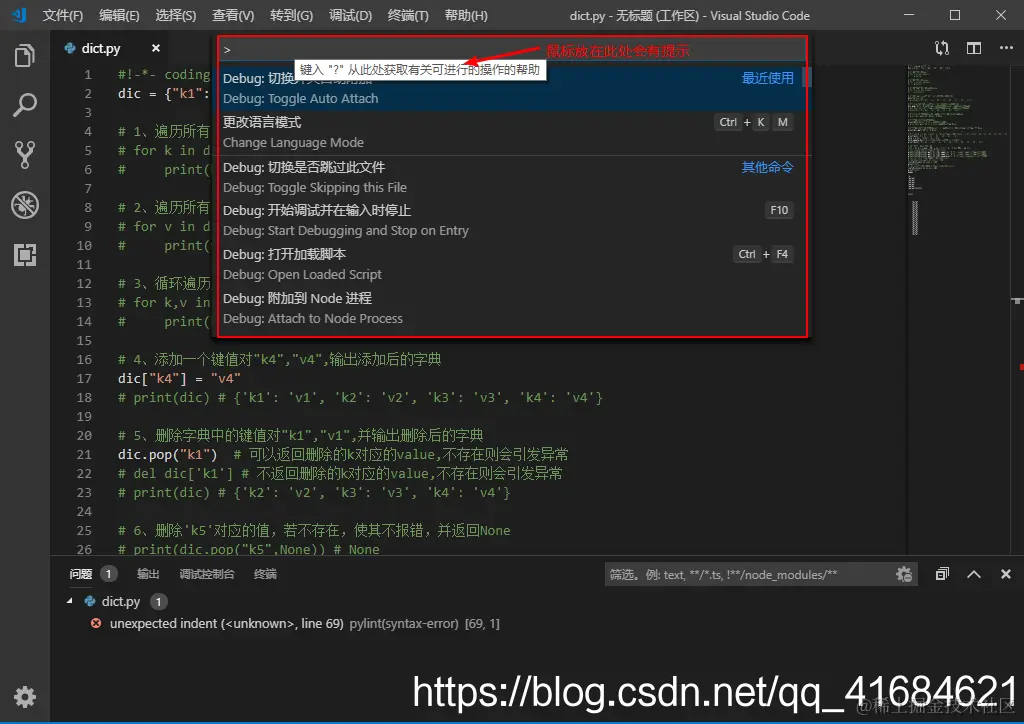Close the dict.py editor tab
Viewport: 1024px width, 724px height.
tap(155, 48)
